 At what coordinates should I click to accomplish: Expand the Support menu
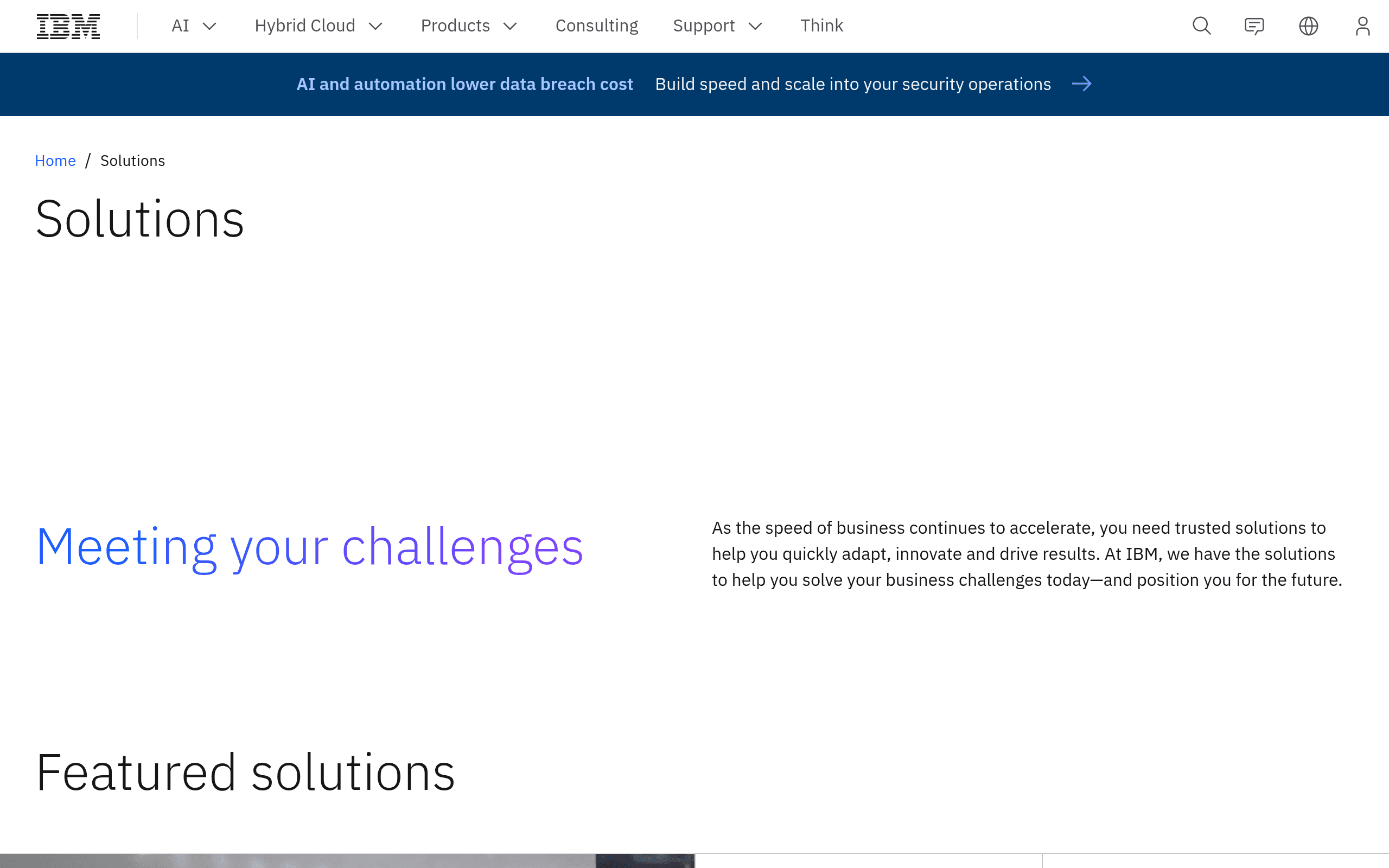(717, 26)
